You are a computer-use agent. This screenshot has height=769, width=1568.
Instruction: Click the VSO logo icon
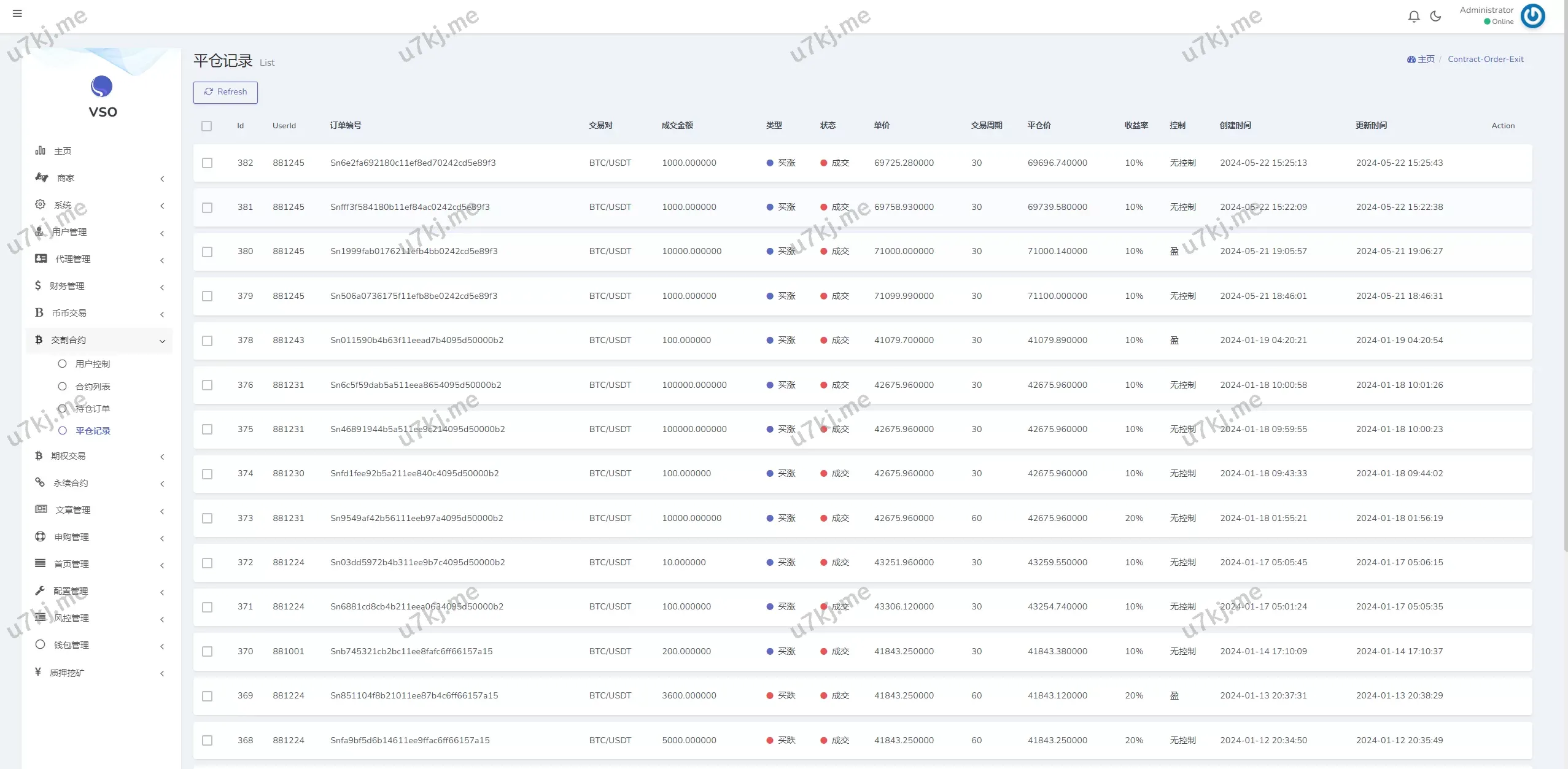102,87
